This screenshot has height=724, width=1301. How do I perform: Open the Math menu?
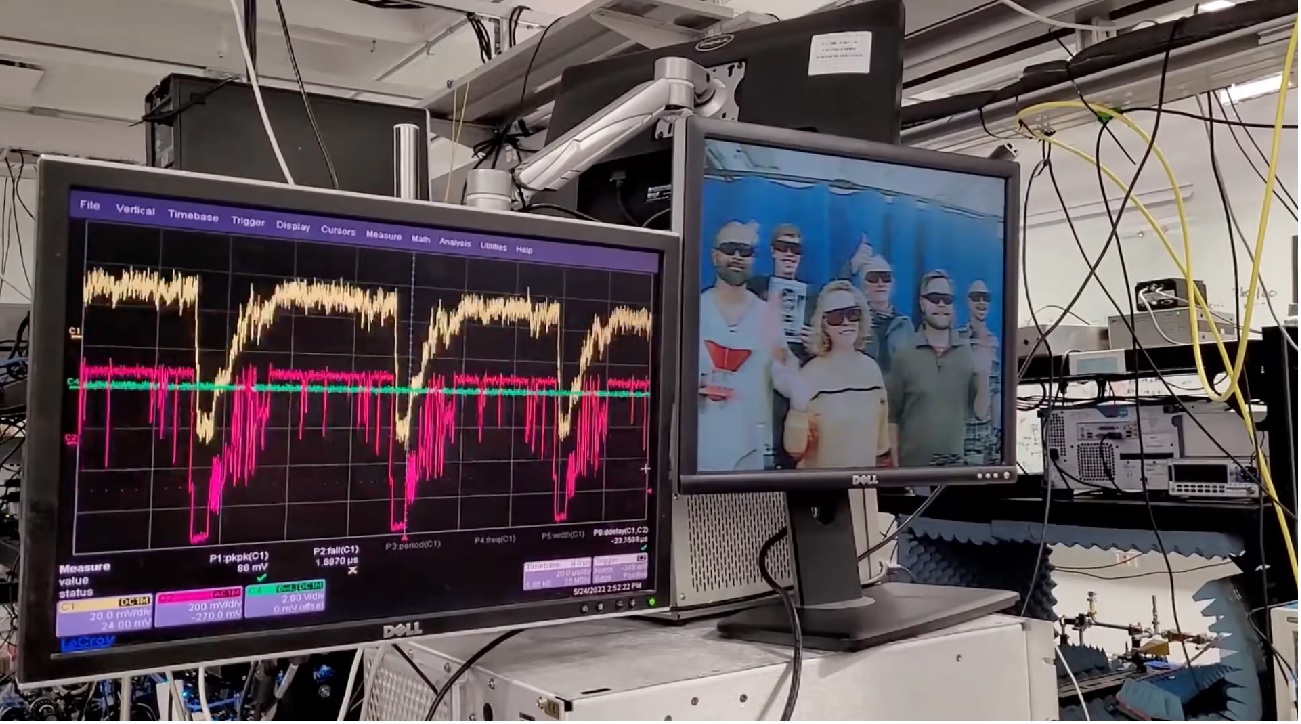[x=421, y=239]
